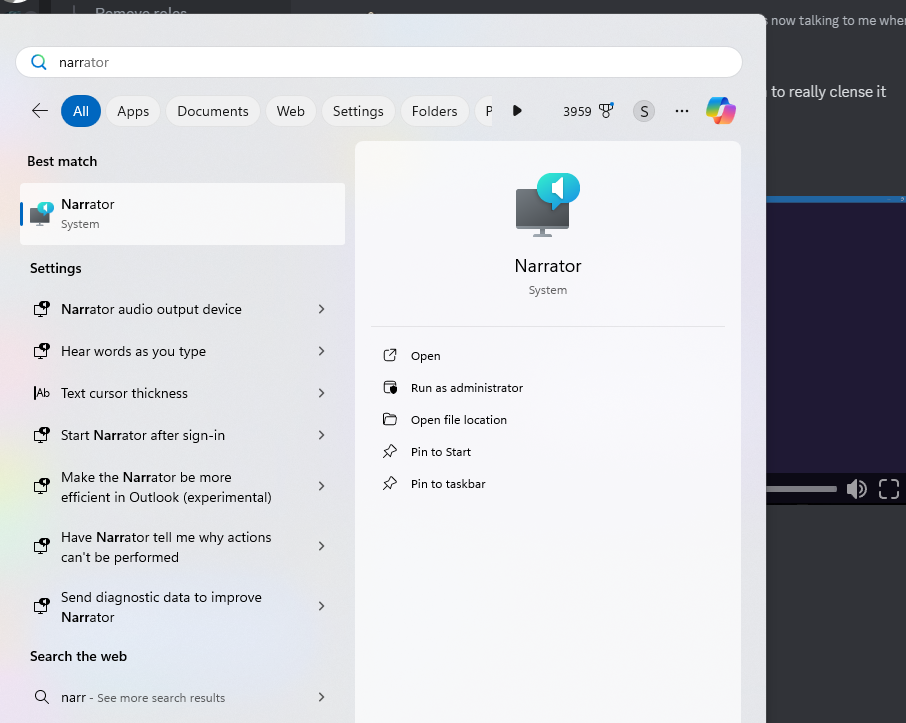Expand Send diagnostic data chevron

pos(321,606)
